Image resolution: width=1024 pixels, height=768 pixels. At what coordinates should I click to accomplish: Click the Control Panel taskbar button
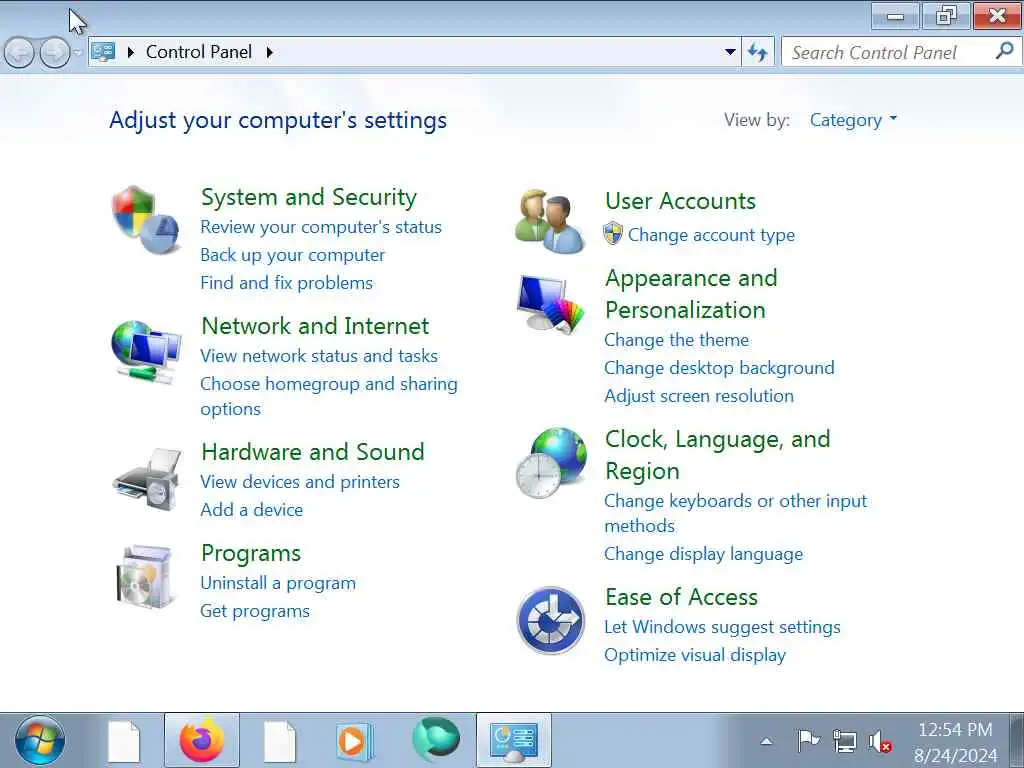(x=514, y=741)
